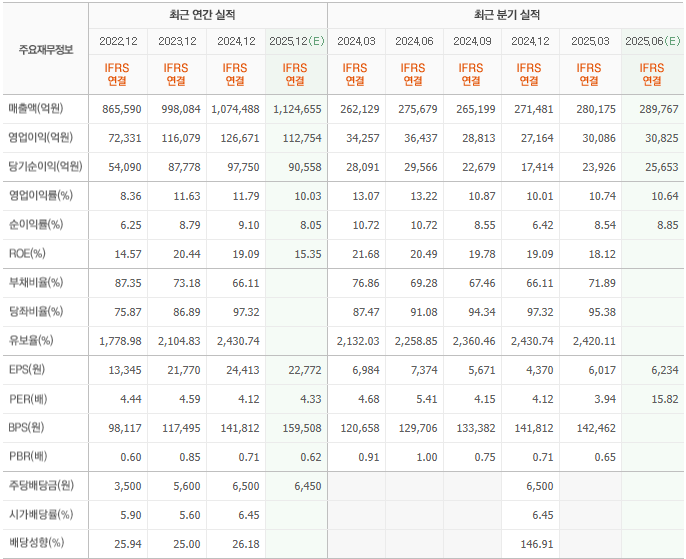The image size is (686, 559).
Task: Click operating profit value 72,331
Action: pos(125,138)
